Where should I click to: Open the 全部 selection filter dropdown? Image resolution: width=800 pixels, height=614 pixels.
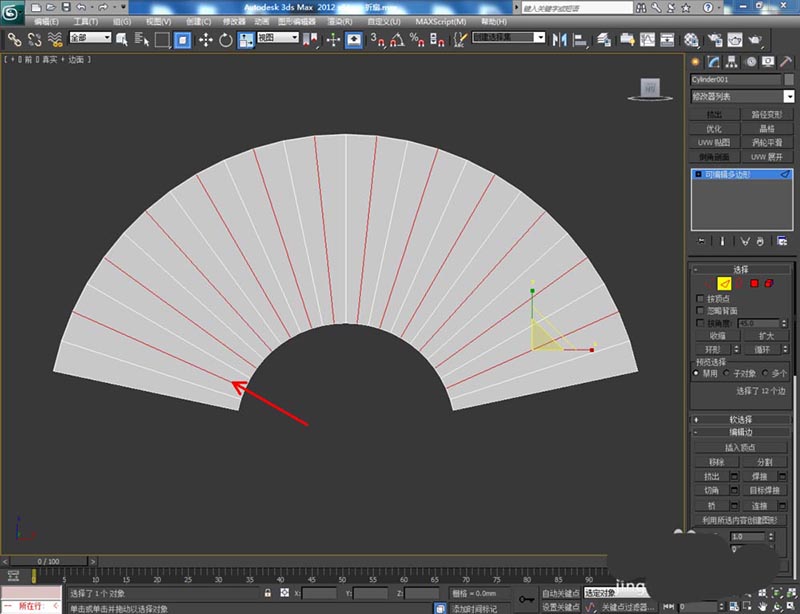click(x=88, y=38)
